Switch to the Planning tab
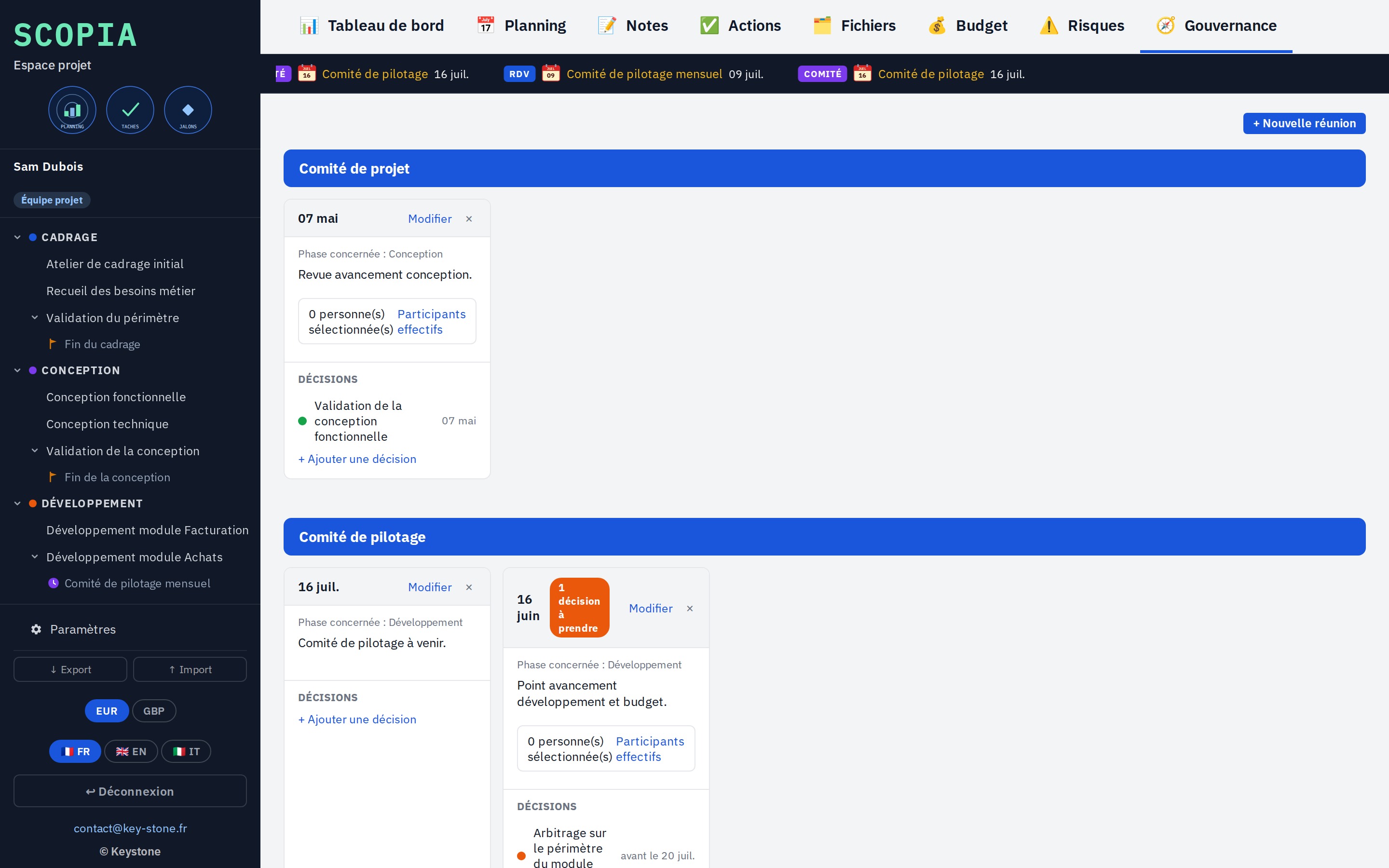The width and height of the screenshot is (1389, 868). (x=521, y=26)
